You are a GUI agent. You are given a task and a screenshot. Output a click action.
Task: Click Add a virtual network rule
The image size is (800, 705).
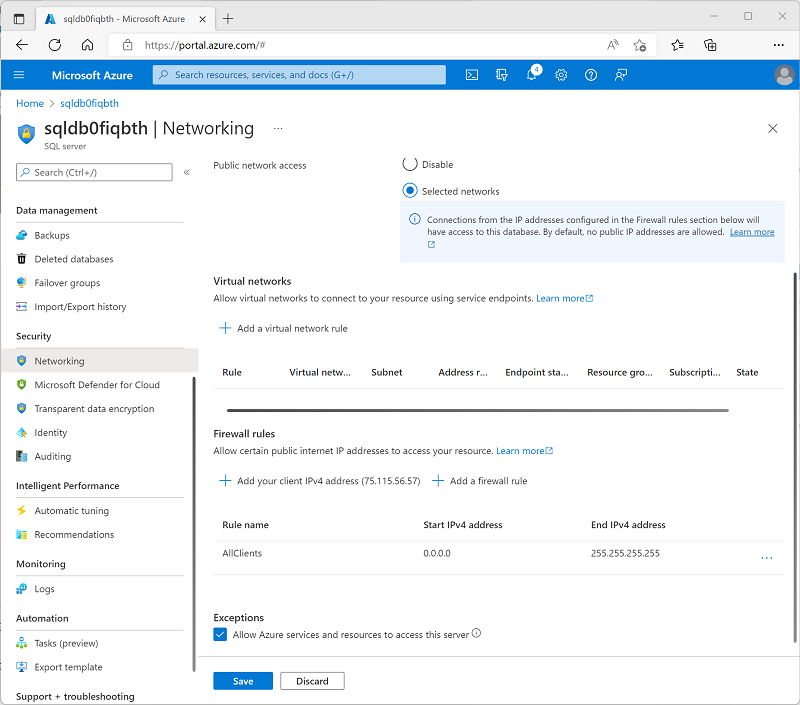(283, 329)
